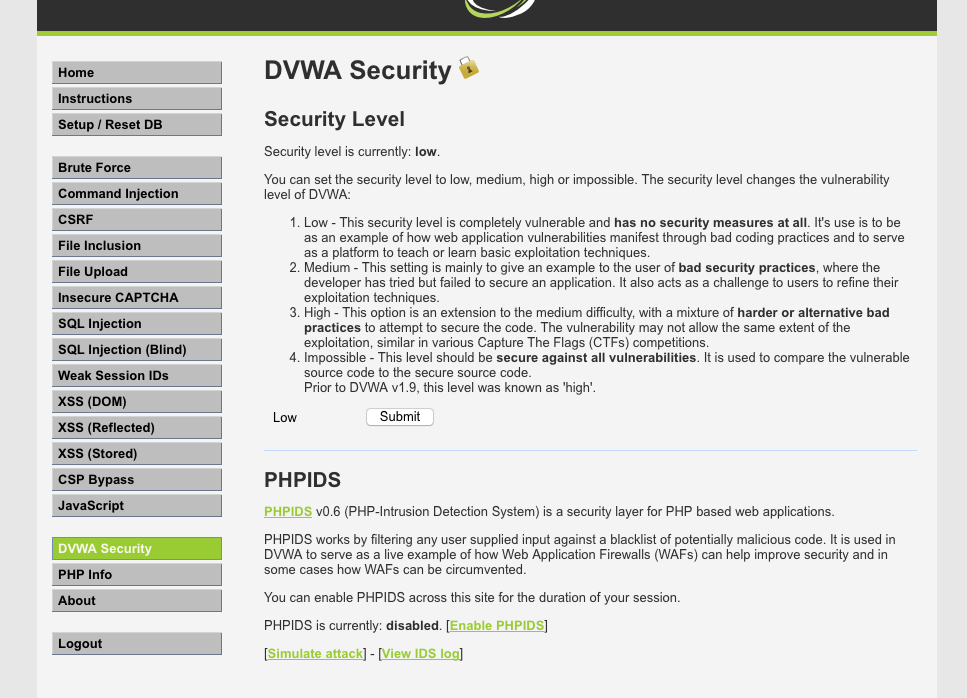Image resolution: width=967 pixels, height=698 pixels.
Task: Click the bold word 'disabled' in PHPIDS status
Action: (x=413, y=625)
